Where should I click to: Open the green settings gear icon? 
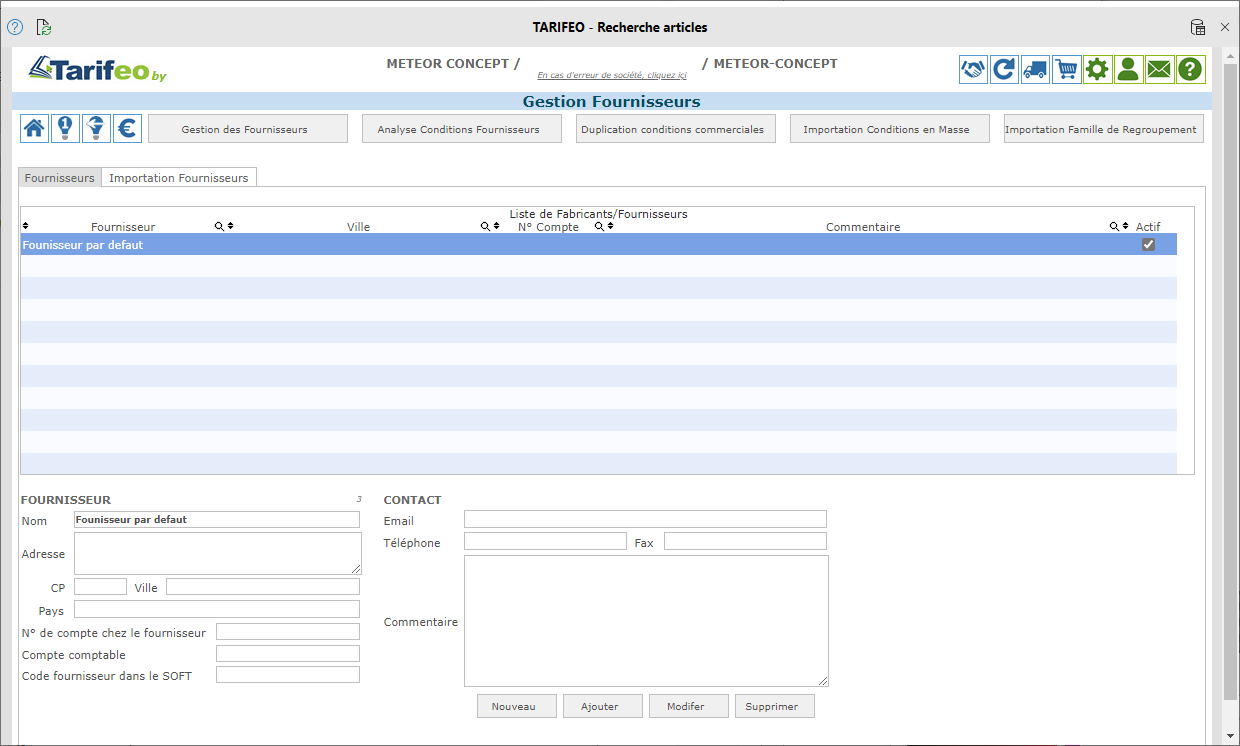[x=1098, y=69]
